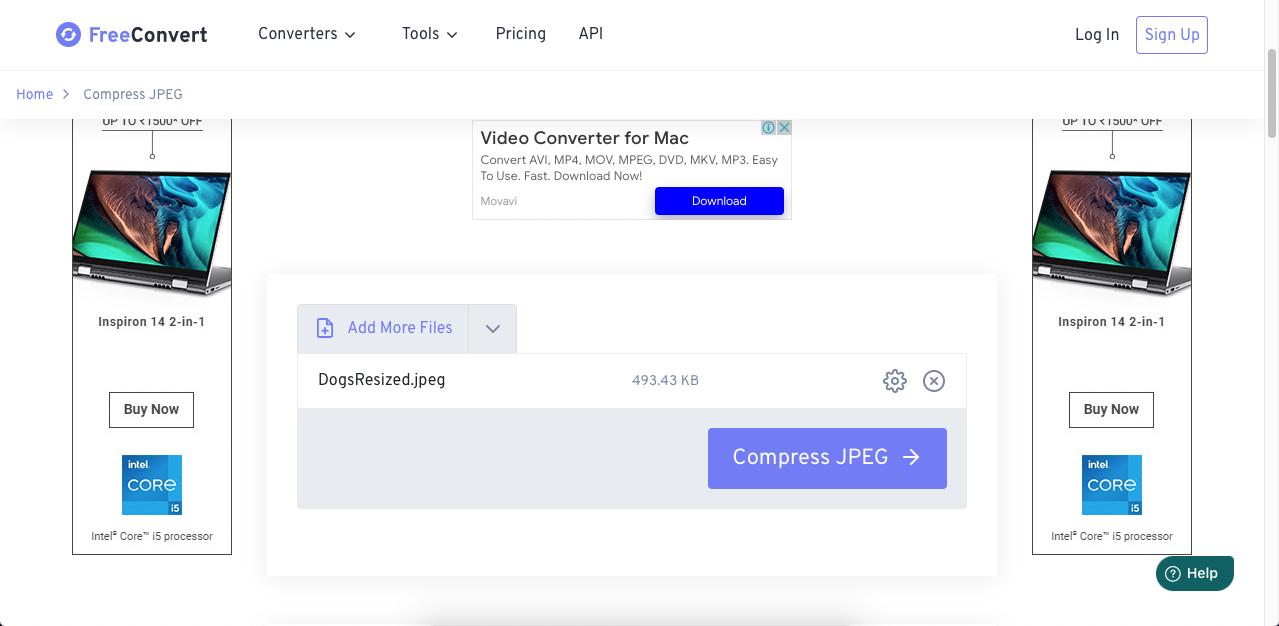Open the Converters dropdown menu

tap(306, 34)
